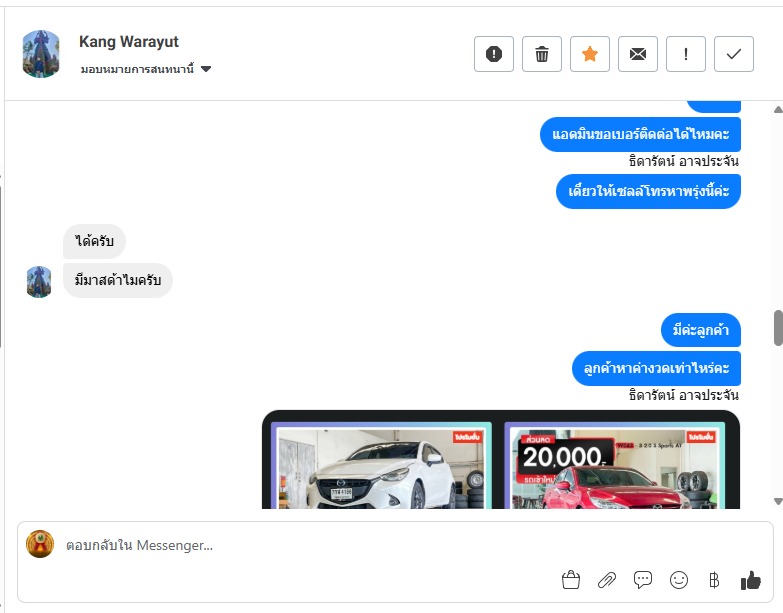Click the reply bubble 'มีค่ะลูกค้า'
Viewport: 783px width, 613px height.
pyautogui.click(x=701, y=330)
